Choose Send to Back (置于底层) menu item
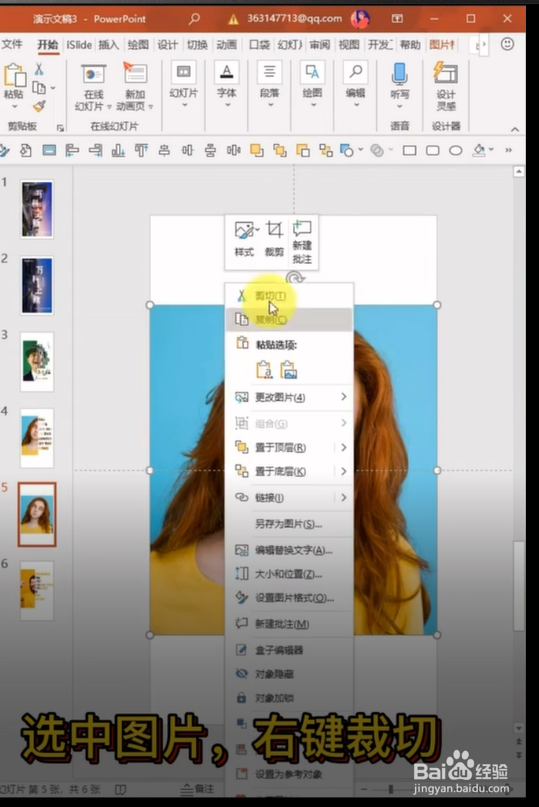Image resolution: width=539 pixels, height=807 pixels. (x=290, y=471)
